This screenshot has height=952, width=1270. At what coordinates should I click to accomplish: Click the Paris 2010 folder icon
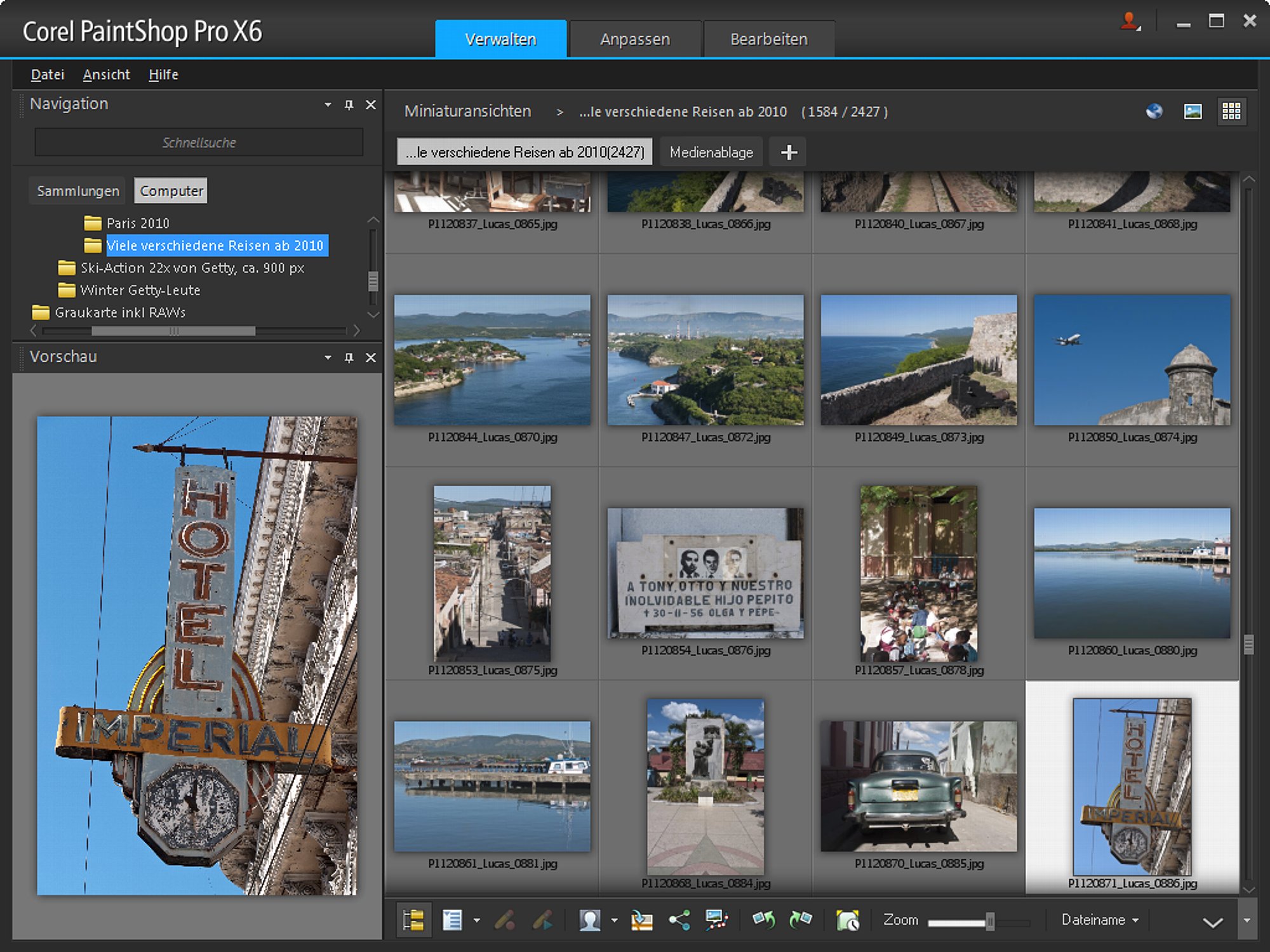[93, 223]
